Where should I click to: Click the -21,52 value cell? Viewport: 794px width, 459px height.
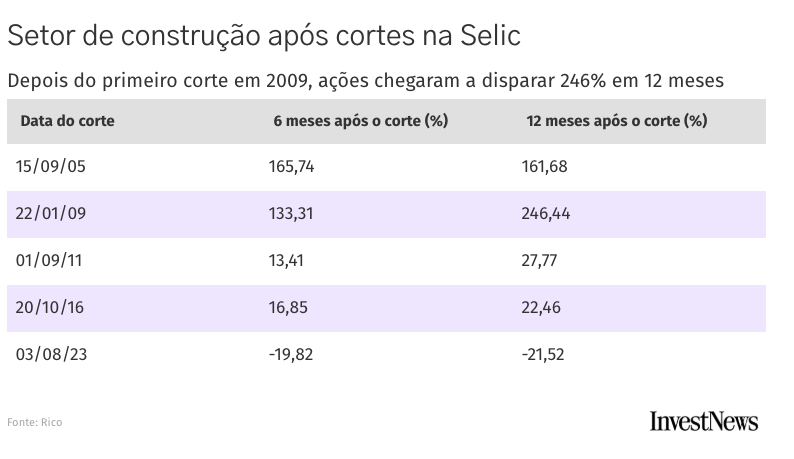click(543, 354)
